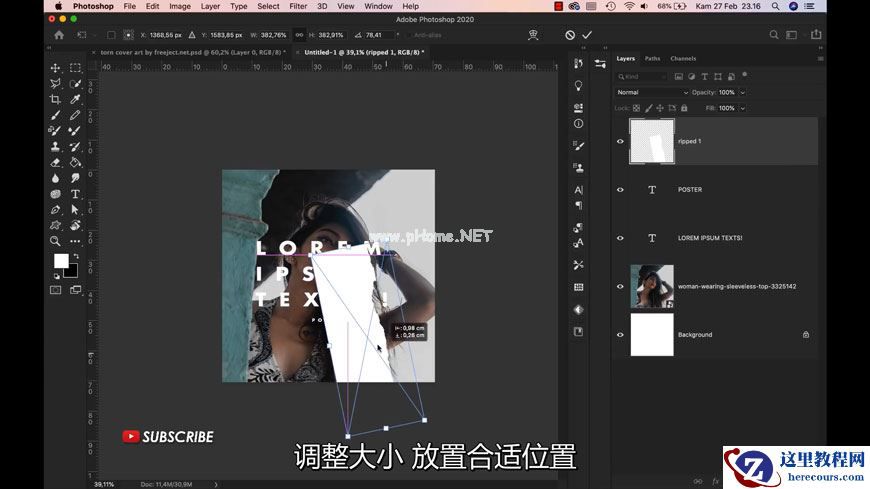Open the History panel icon

(578, 63)
